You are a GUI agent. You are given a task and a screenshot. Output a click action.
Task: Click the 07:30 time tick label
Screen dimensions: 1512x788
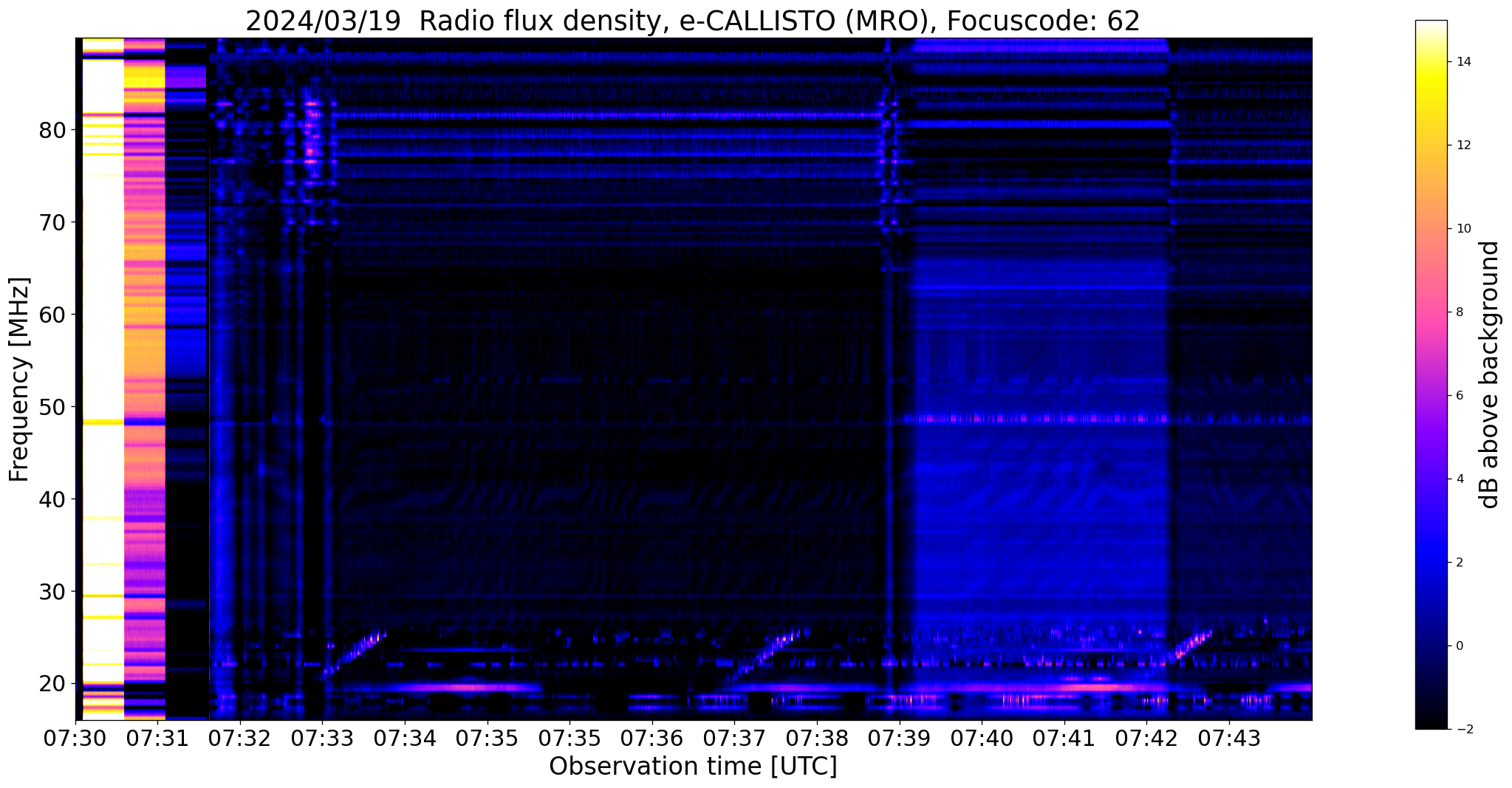click(75, 739)
